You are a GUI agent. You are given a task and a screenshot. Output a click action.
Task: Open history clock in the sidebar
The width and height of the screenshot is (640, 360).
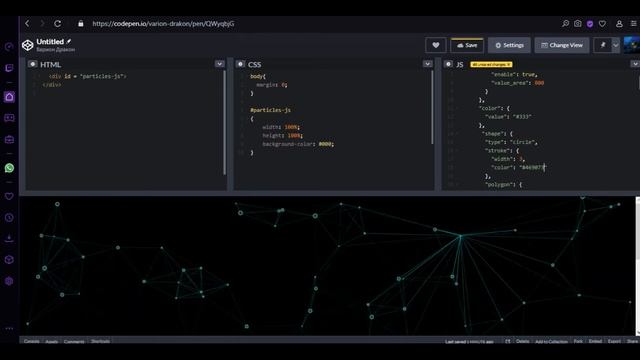click(9, 218)
